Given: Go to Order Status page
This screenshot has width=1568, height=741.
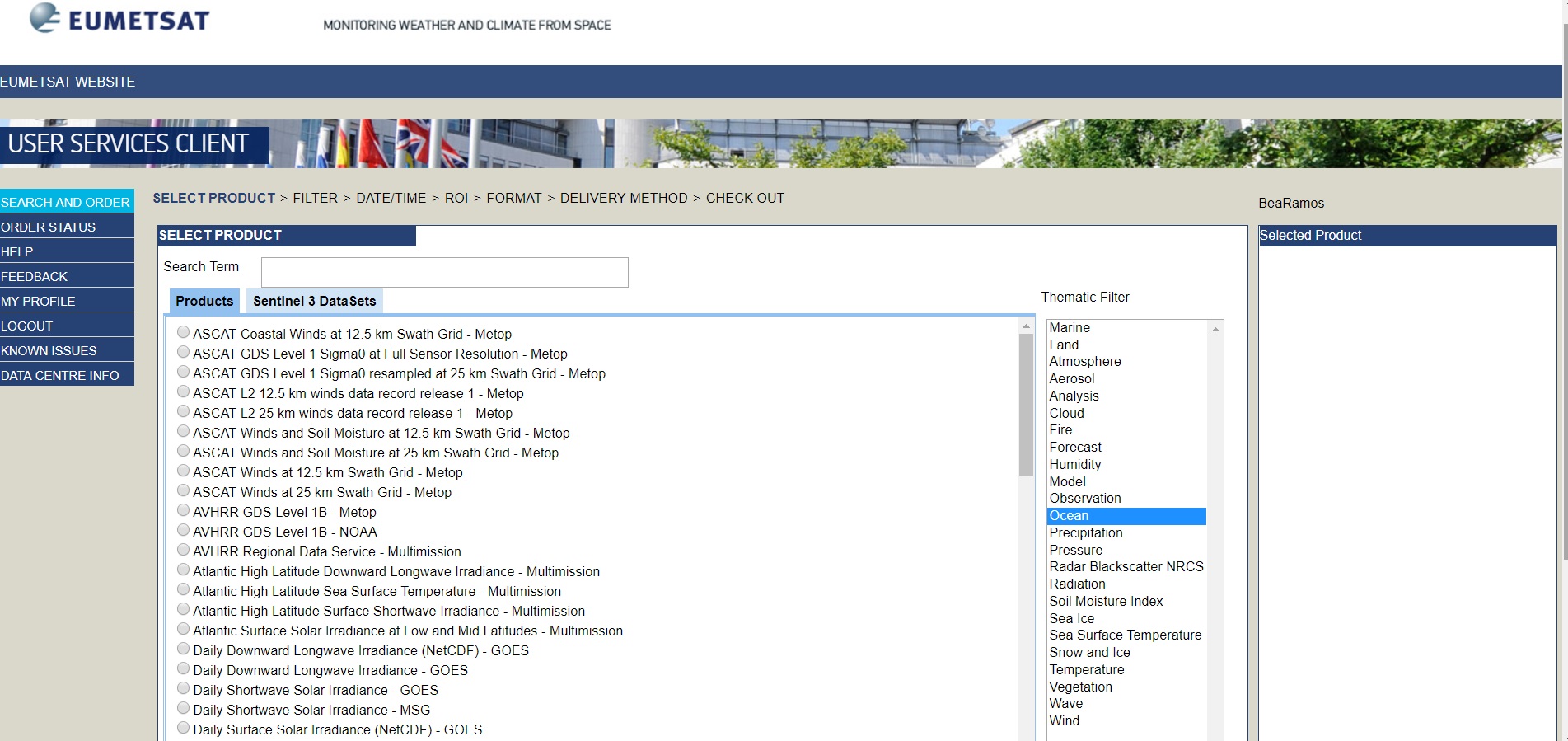Looking at the screenshot, I should 67,227.
